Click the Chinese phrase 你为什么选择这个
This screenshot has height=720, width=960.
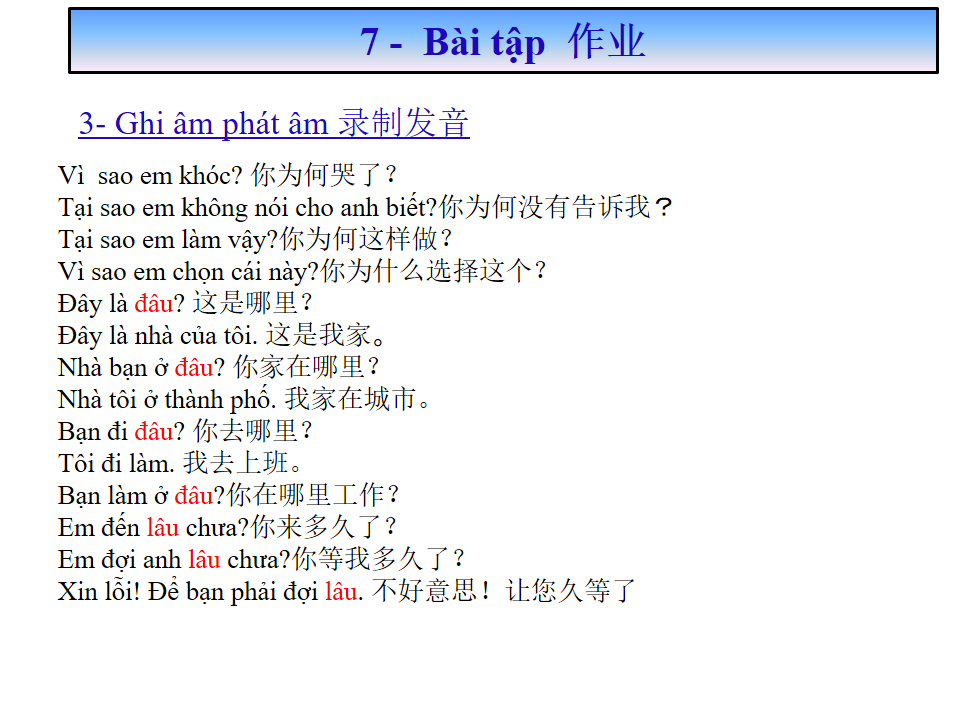pyautogui.click(x=426, y=272)
